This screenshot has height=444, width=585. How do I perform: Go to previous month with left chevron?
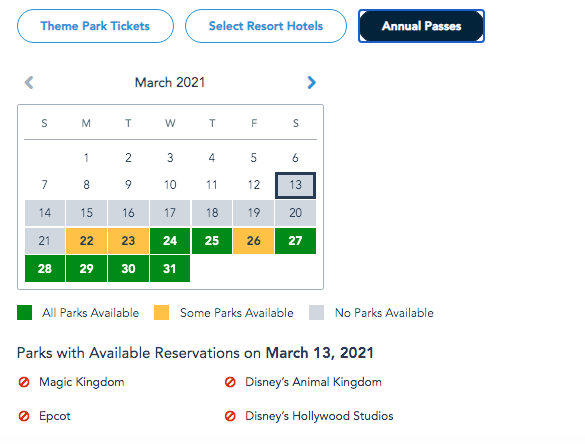[29, 82]
